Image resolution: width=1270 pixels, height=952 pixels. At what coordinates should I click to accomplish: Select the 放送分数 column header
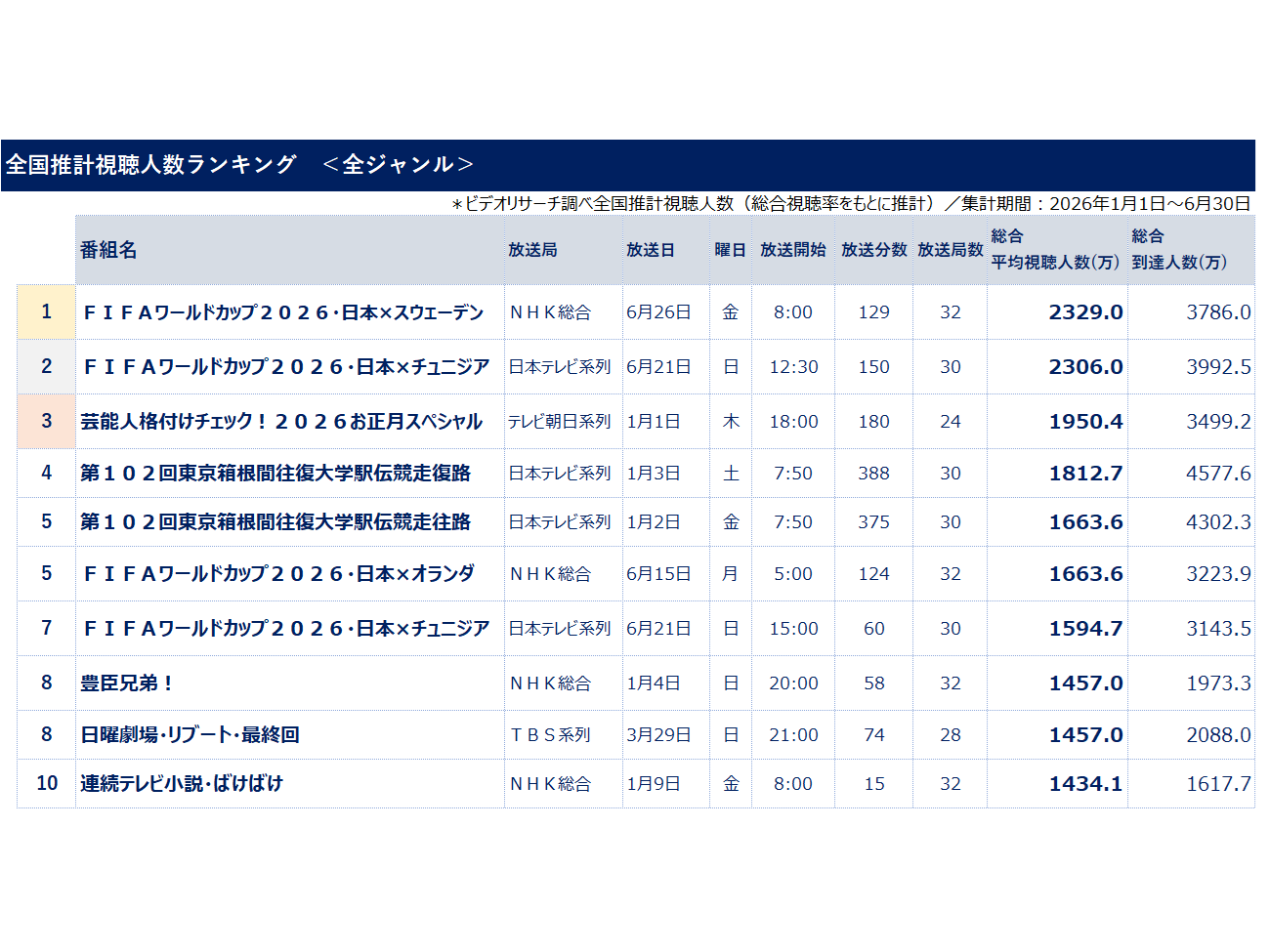coord(874,250)
